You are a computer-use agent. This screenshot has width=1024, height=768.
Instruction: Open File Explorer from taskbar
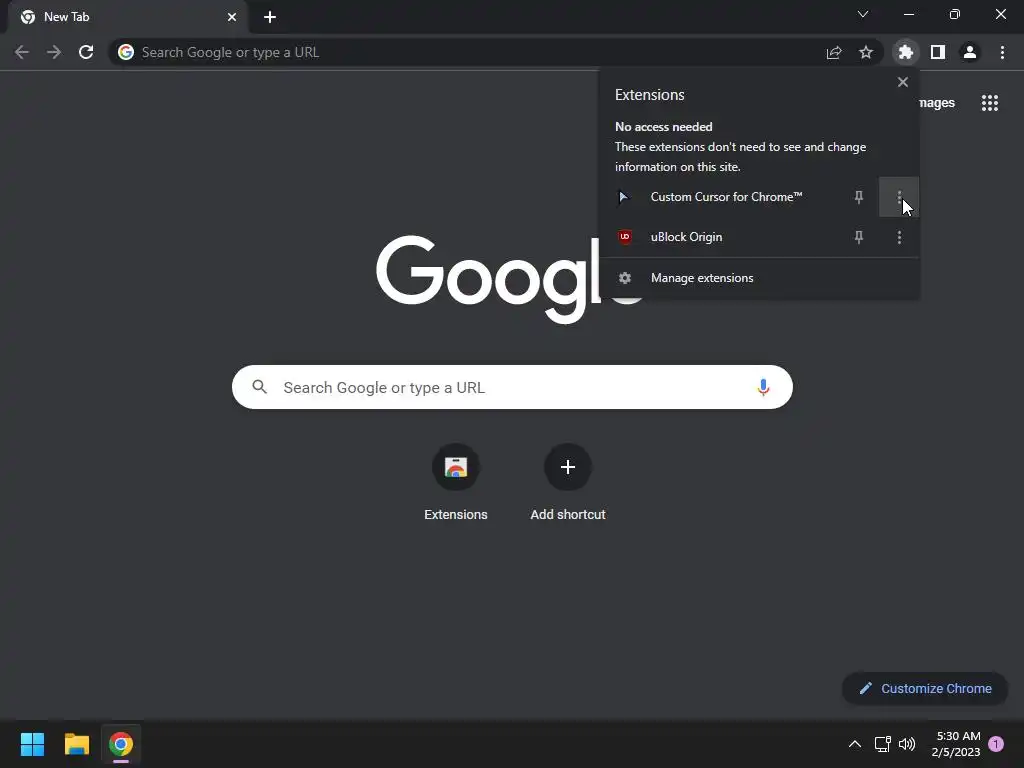[76, 744]
